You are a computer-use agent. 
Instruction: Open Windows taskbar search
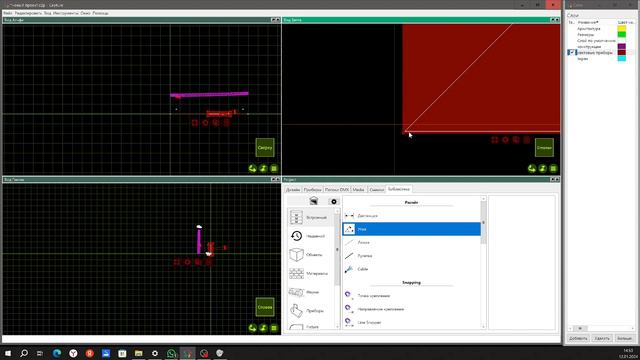pyautogui.click(x=24, y=353)
